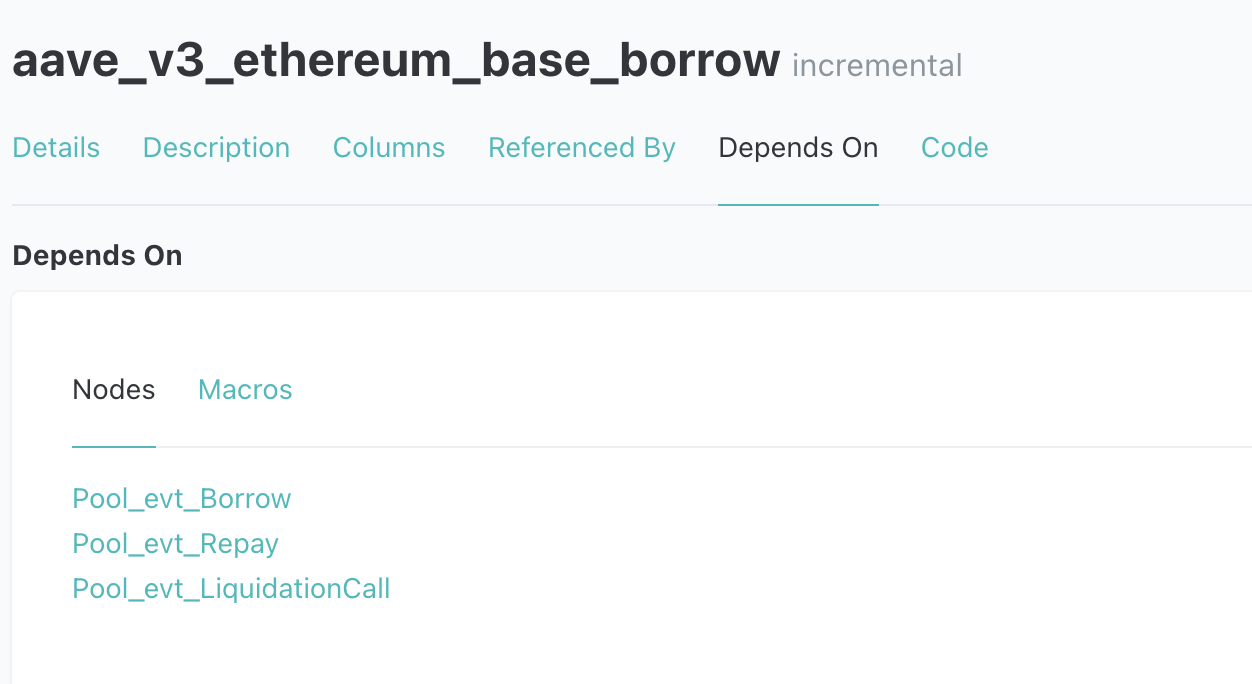The width and height of the screenshot is (1252, 684).
Task: Click the underline beneath the Depends On tab
Action: click(x=798, y=205)
